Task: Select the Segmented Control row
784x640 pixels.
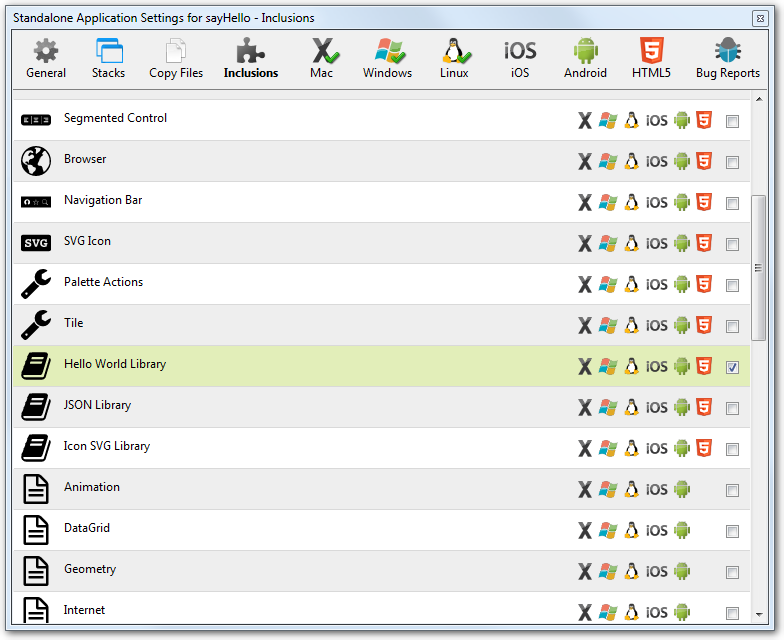Action: tap(115, 118)
